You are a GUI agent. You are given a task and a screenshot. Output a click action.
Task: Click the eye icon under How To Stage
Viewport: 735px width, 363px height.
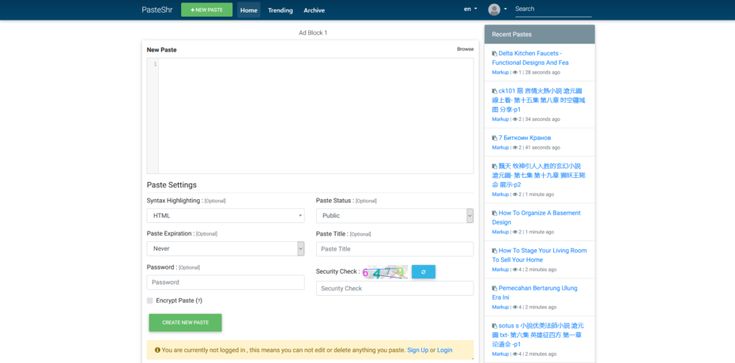515,269
